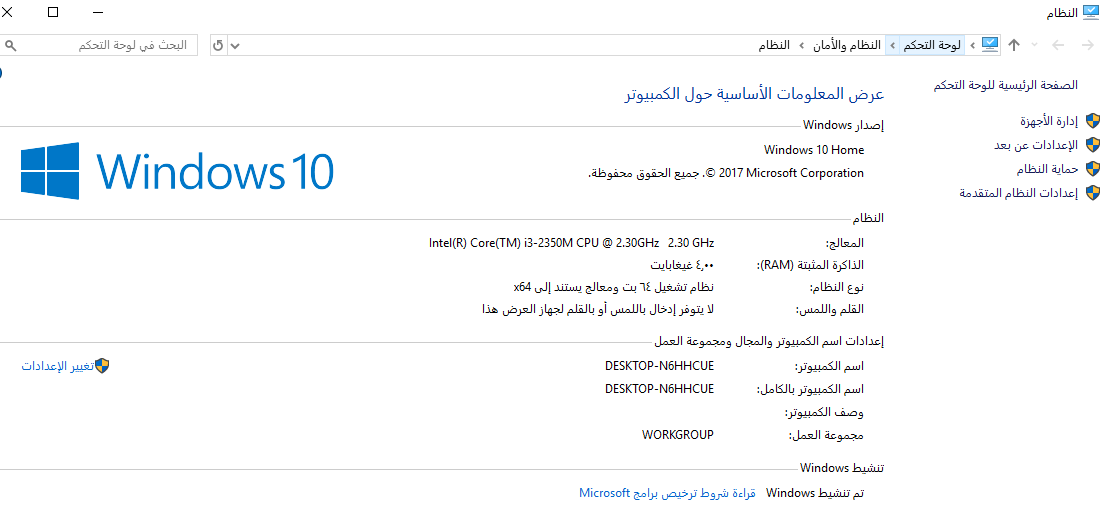Open recent locations dropdown arrow
The image size is (1106, 507).
pyautogui.click(x=1035, y=45)
